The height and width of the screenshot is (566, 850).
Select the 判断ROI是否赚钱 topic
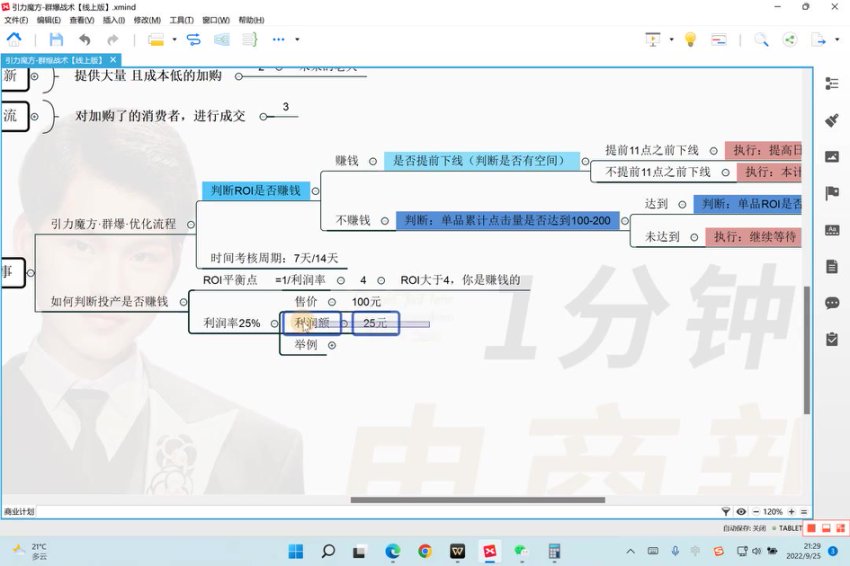(x=256, y=190)
